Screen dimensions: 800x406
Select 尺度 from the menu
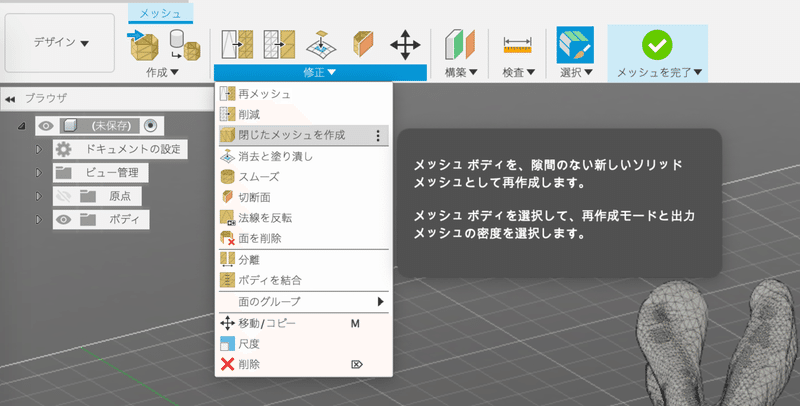[x=304, y=344]
